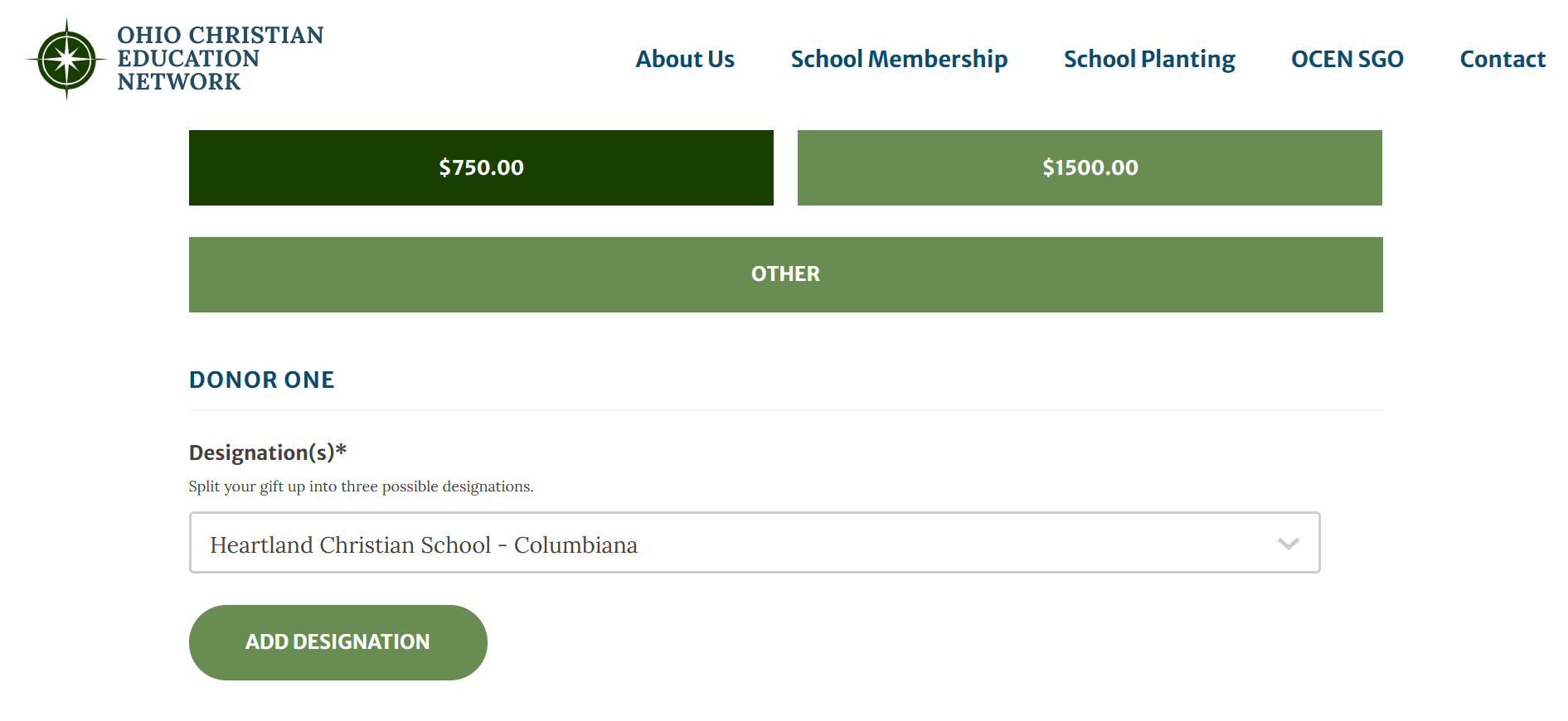Image resolution: width=1568 pixels, height=721 pixels.
Task: Click the DONOR ONE section heading
Action: (261, 380)
